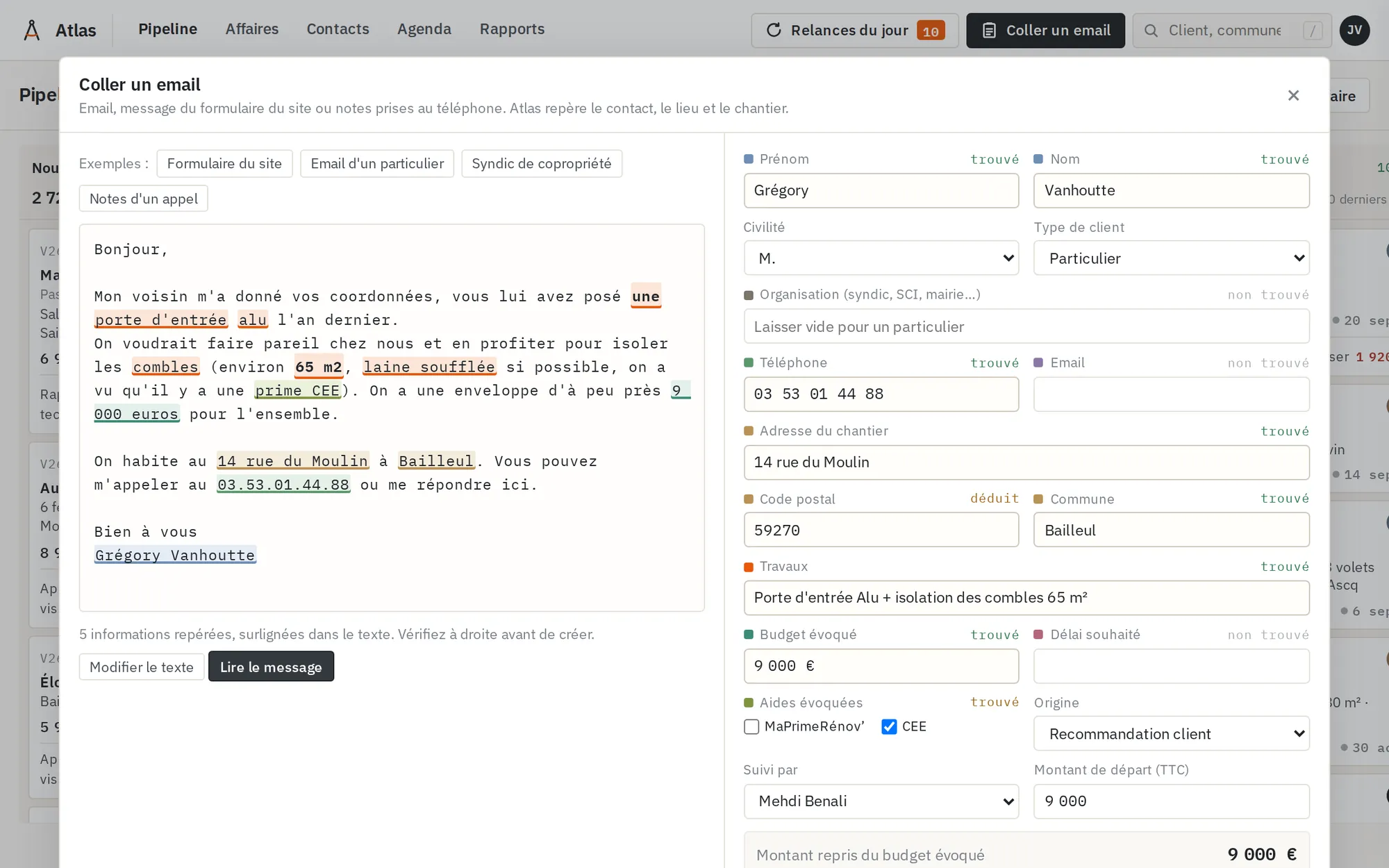1389x868 pixels.
Task: Load the Email d'un particulier example
Action: point(377,164)
